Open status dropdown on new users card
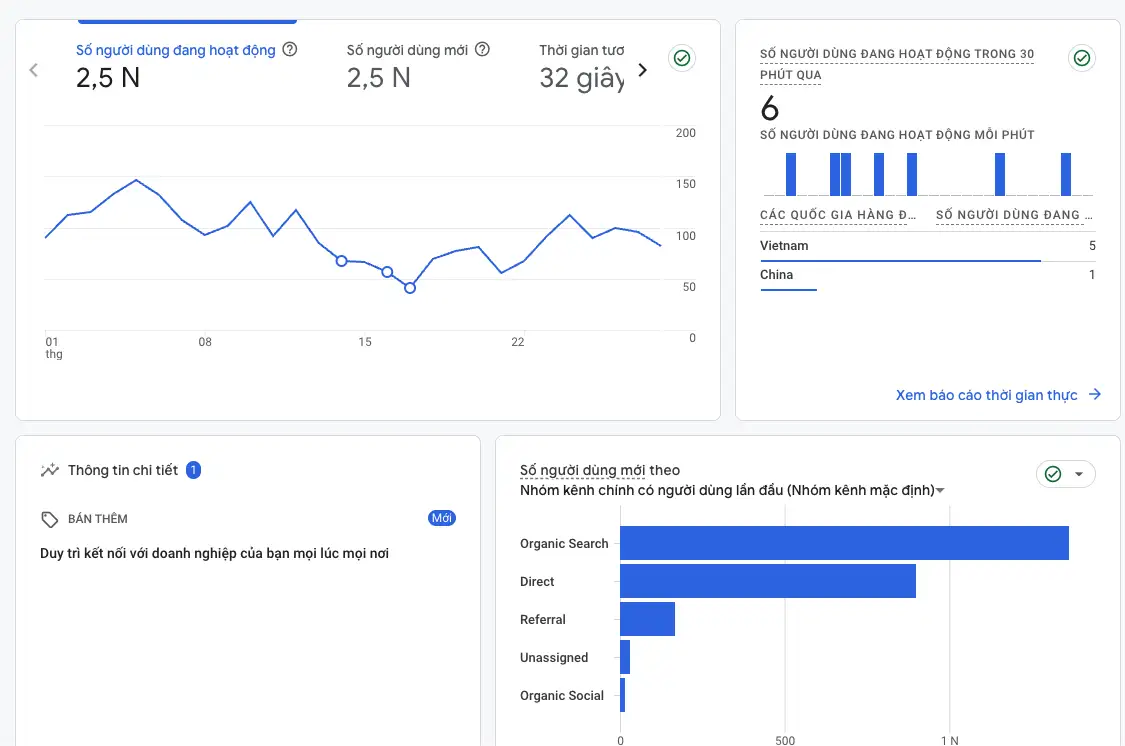Image resolution: width=1125 pixels, height=746 pixels. click(1066, 474)
